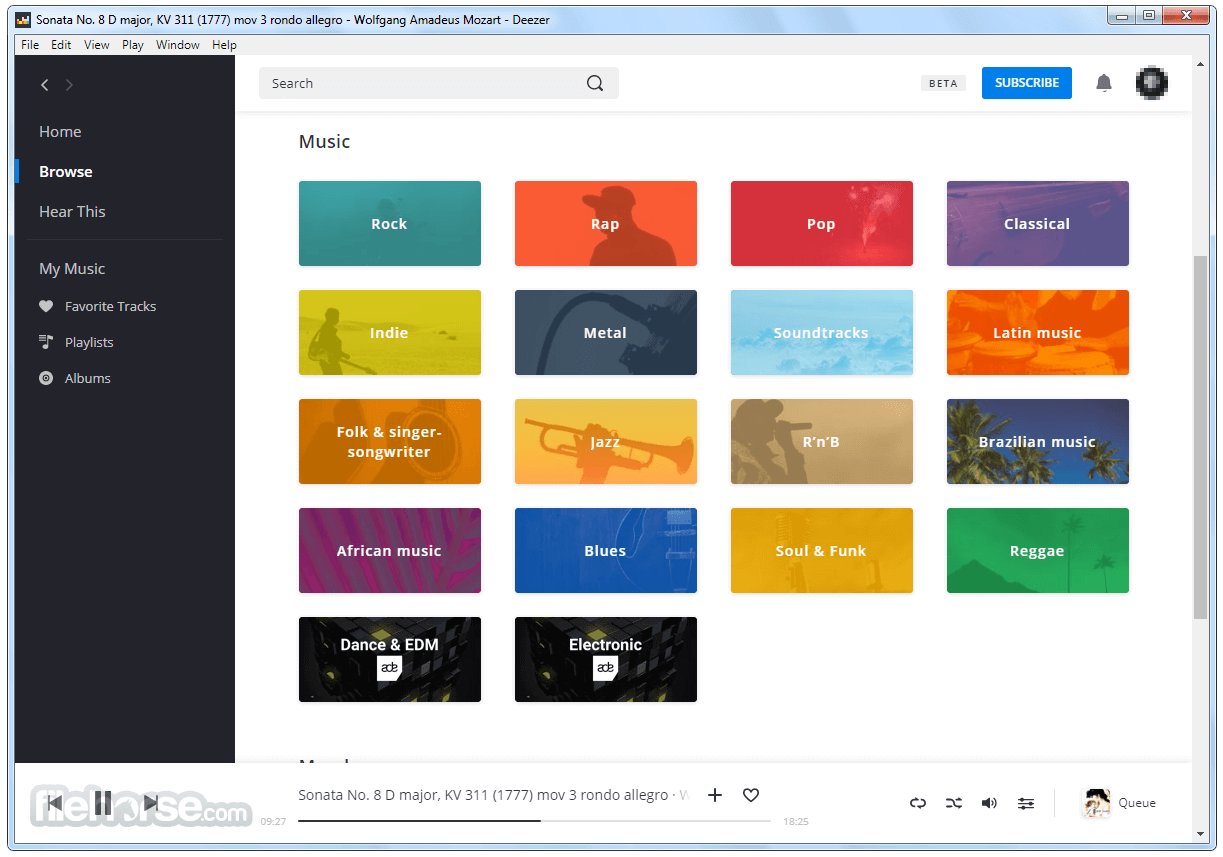Image resolution: width=1223 pixels, height=857 pixels.
Task: Open the Queue panel
Action: (1137, 802)
